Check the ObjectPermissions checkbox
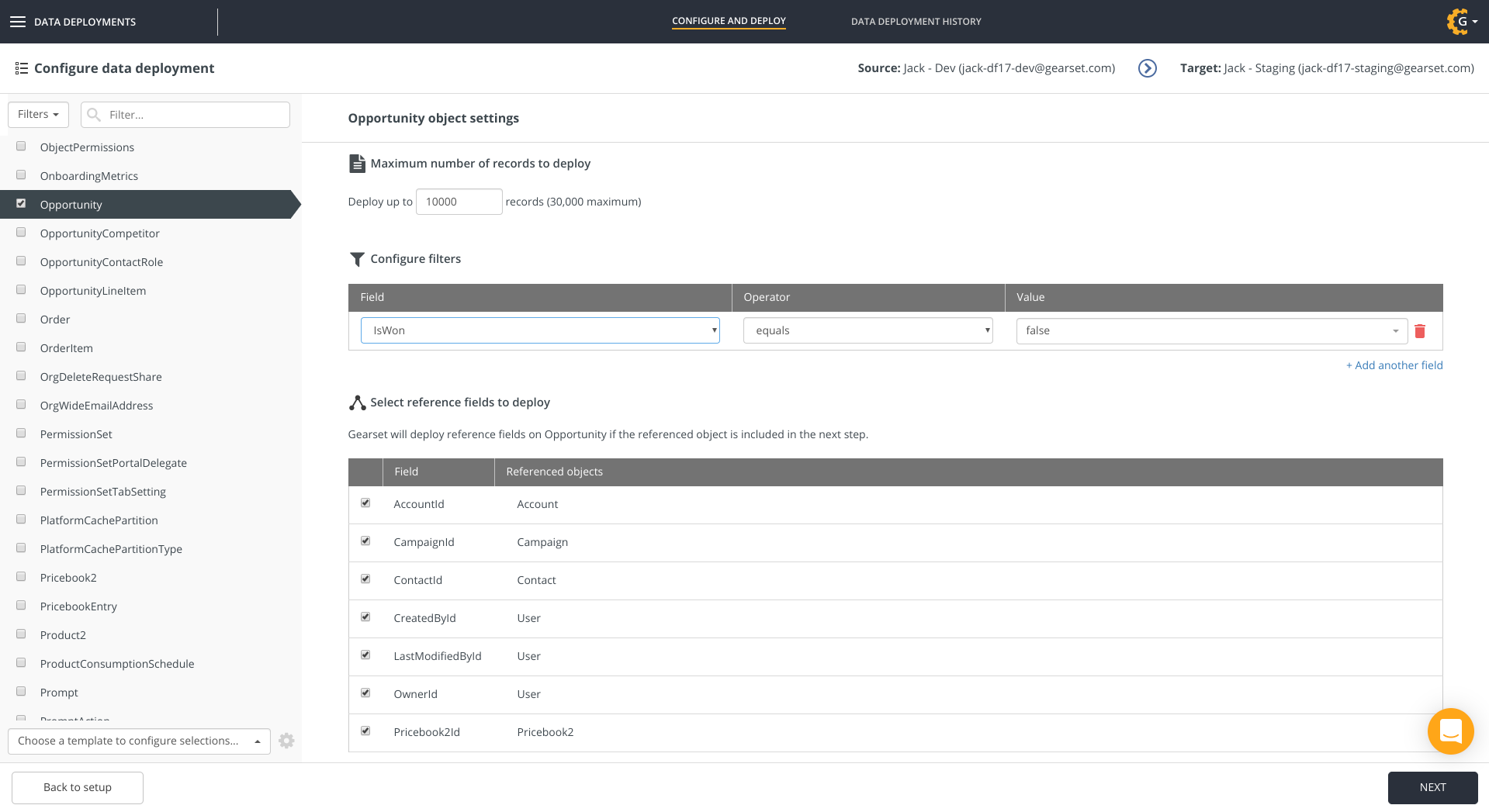The width and height of the screenshot is (1489, 812). (x=21, y=146)
